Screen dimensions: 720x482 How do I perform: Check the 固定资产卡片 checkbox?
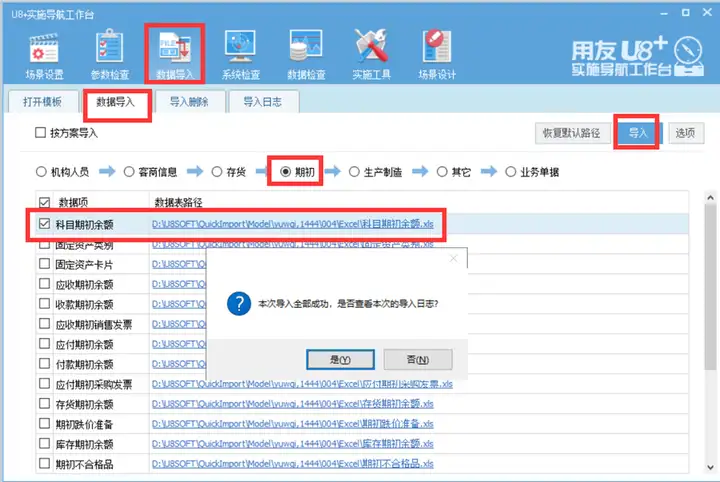45,264
